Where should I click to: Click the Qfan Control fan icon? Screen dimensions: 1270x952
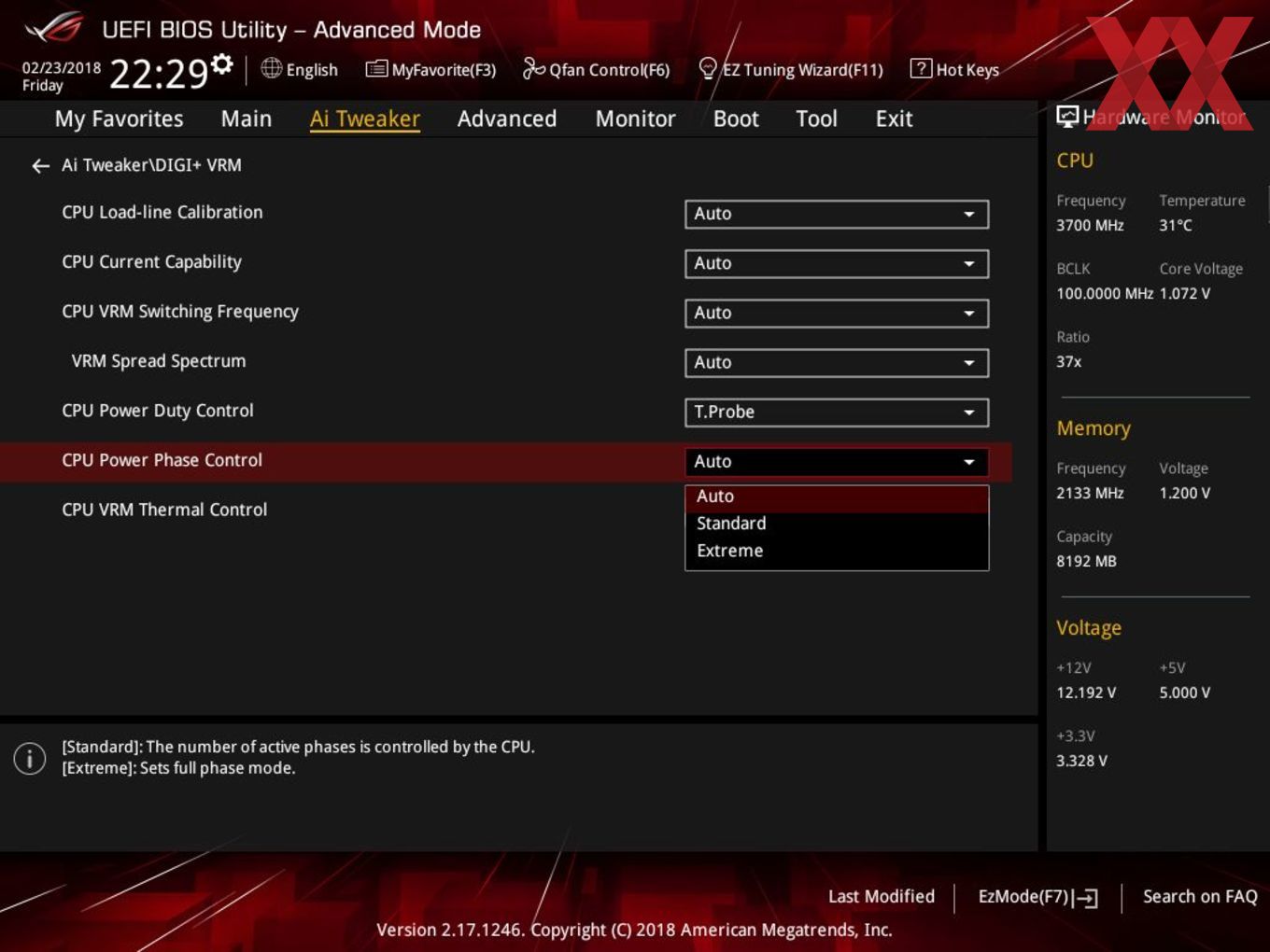533,68
